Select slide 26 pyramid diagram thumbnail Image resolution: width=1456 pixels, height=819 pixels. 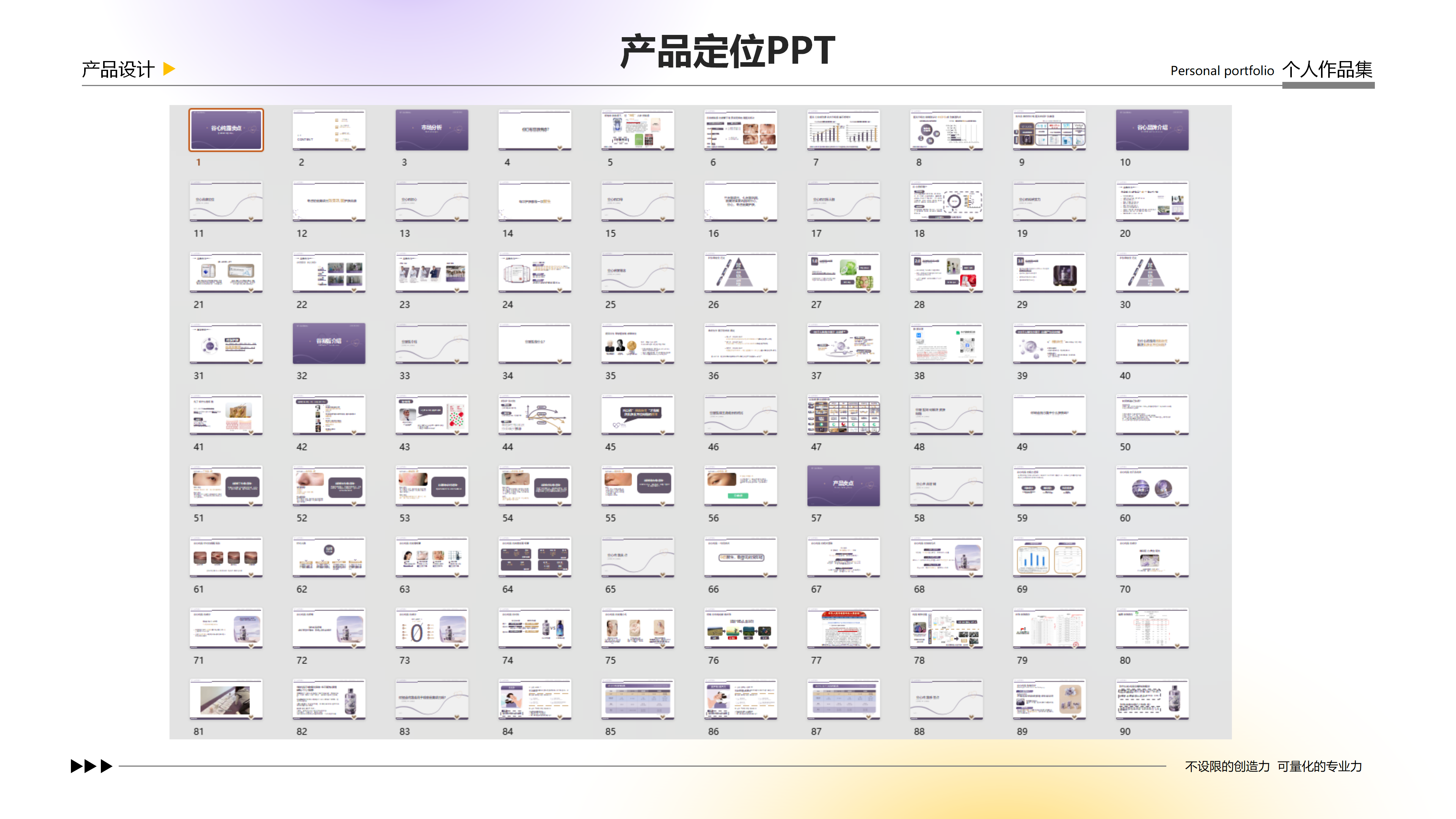tap(741, 273)
